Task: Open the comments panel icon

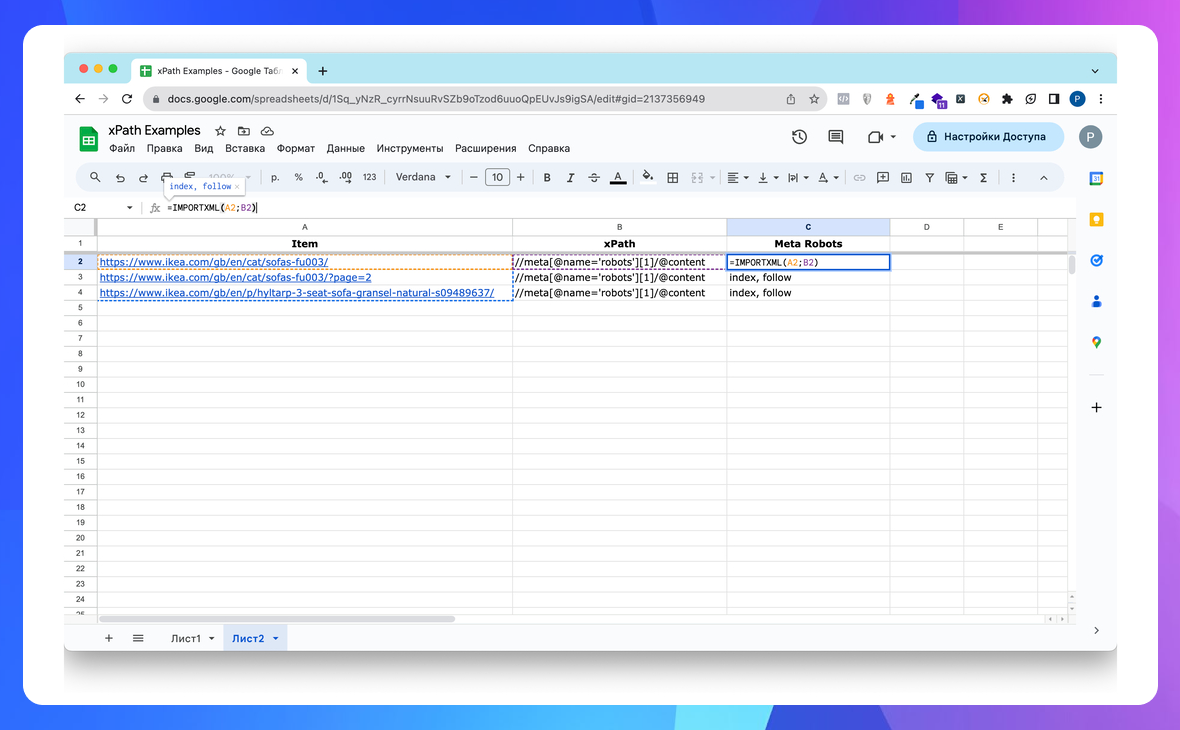Action: click(x=836, y=137)
